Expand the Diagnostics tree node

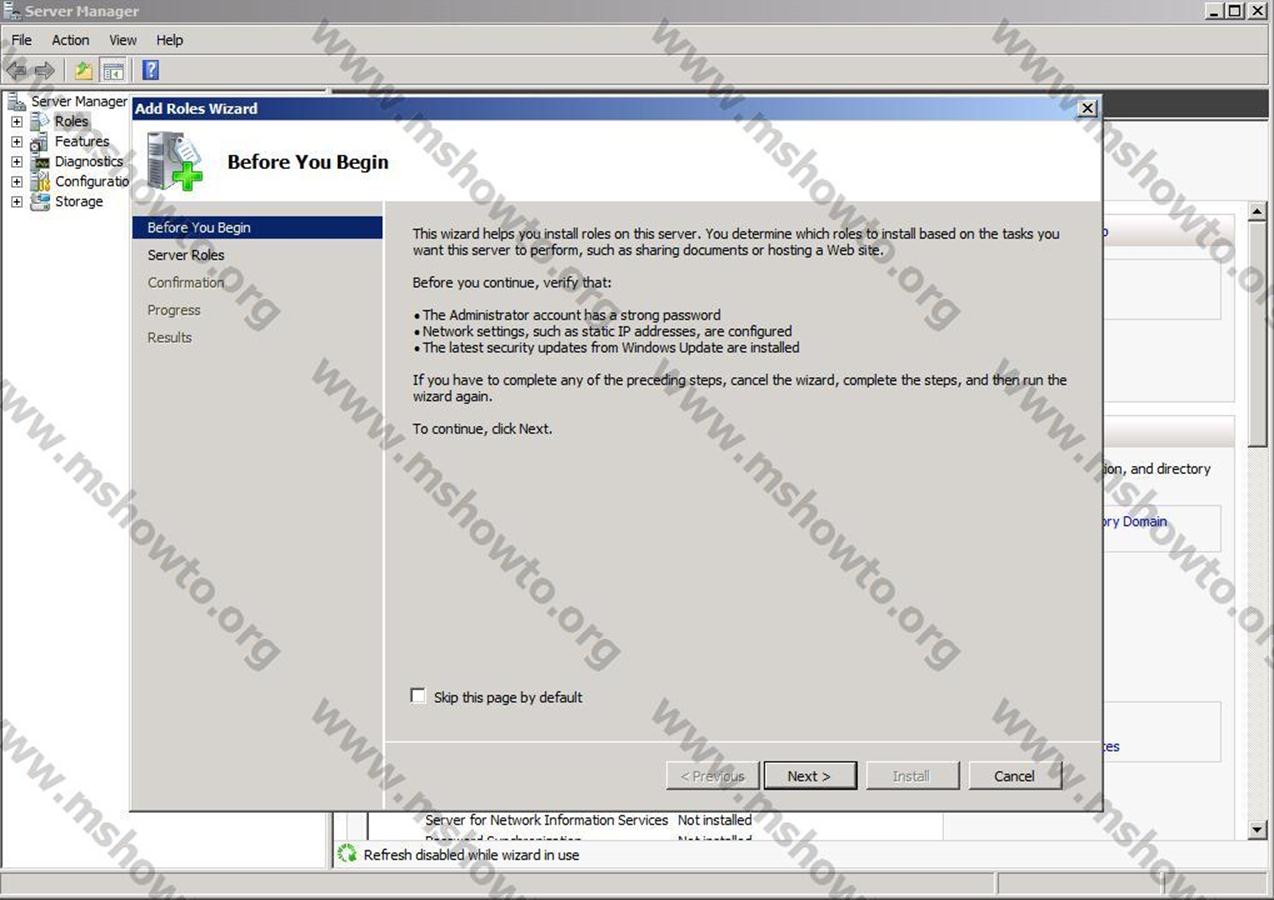click(x=16, y=162)
